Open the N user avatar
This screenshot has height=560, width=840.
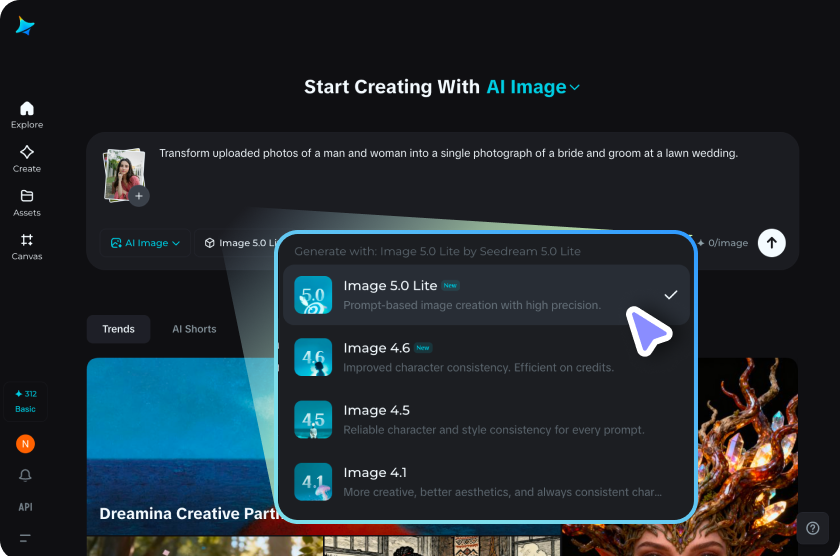[x=25, y=444]
